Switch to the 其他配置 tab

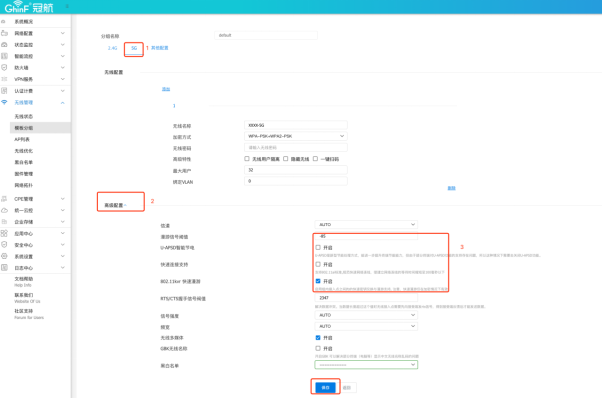(x=159, y=48)
